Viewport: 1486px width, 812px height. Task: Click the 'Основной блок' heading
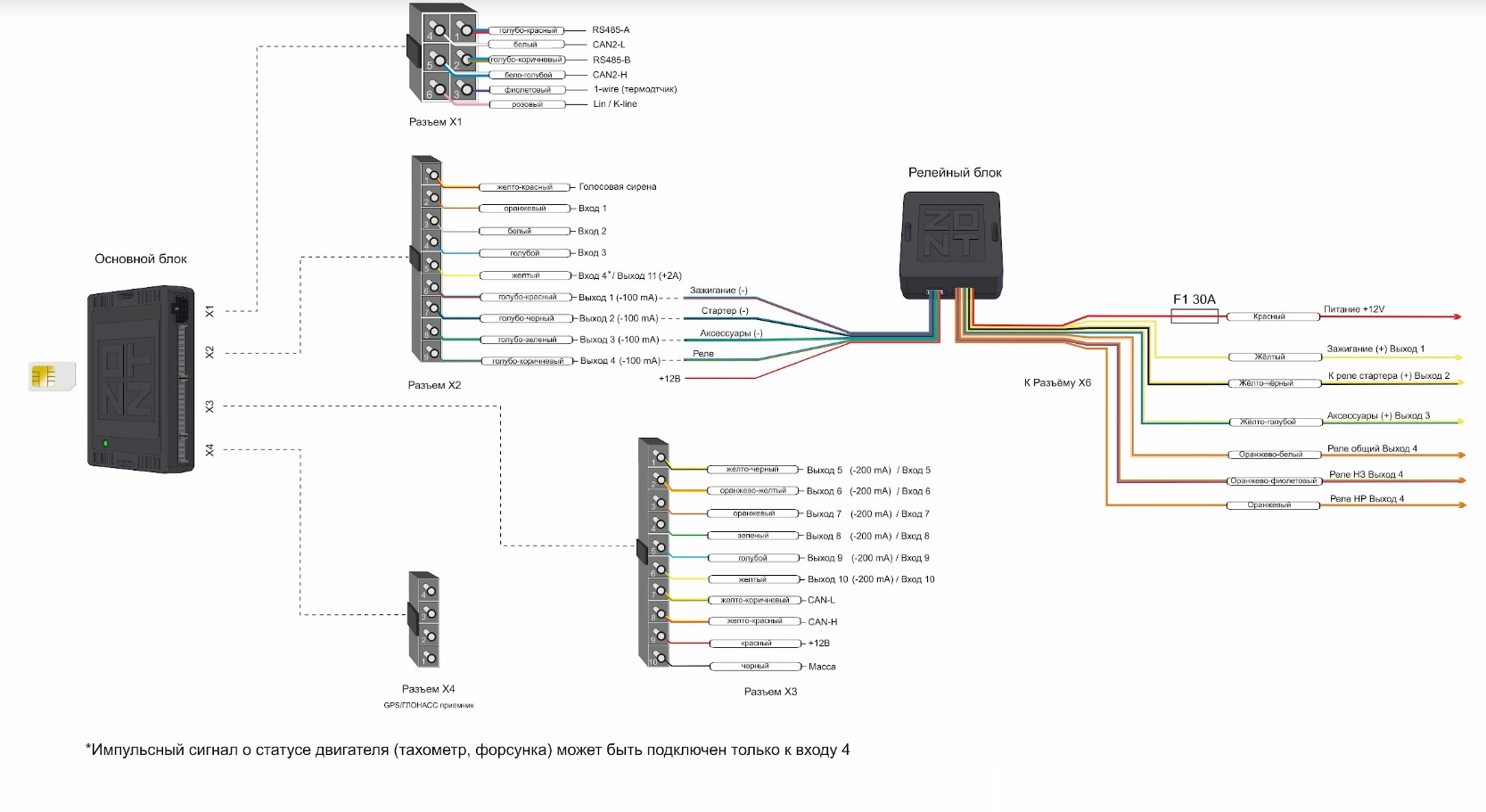pos(141,259)
